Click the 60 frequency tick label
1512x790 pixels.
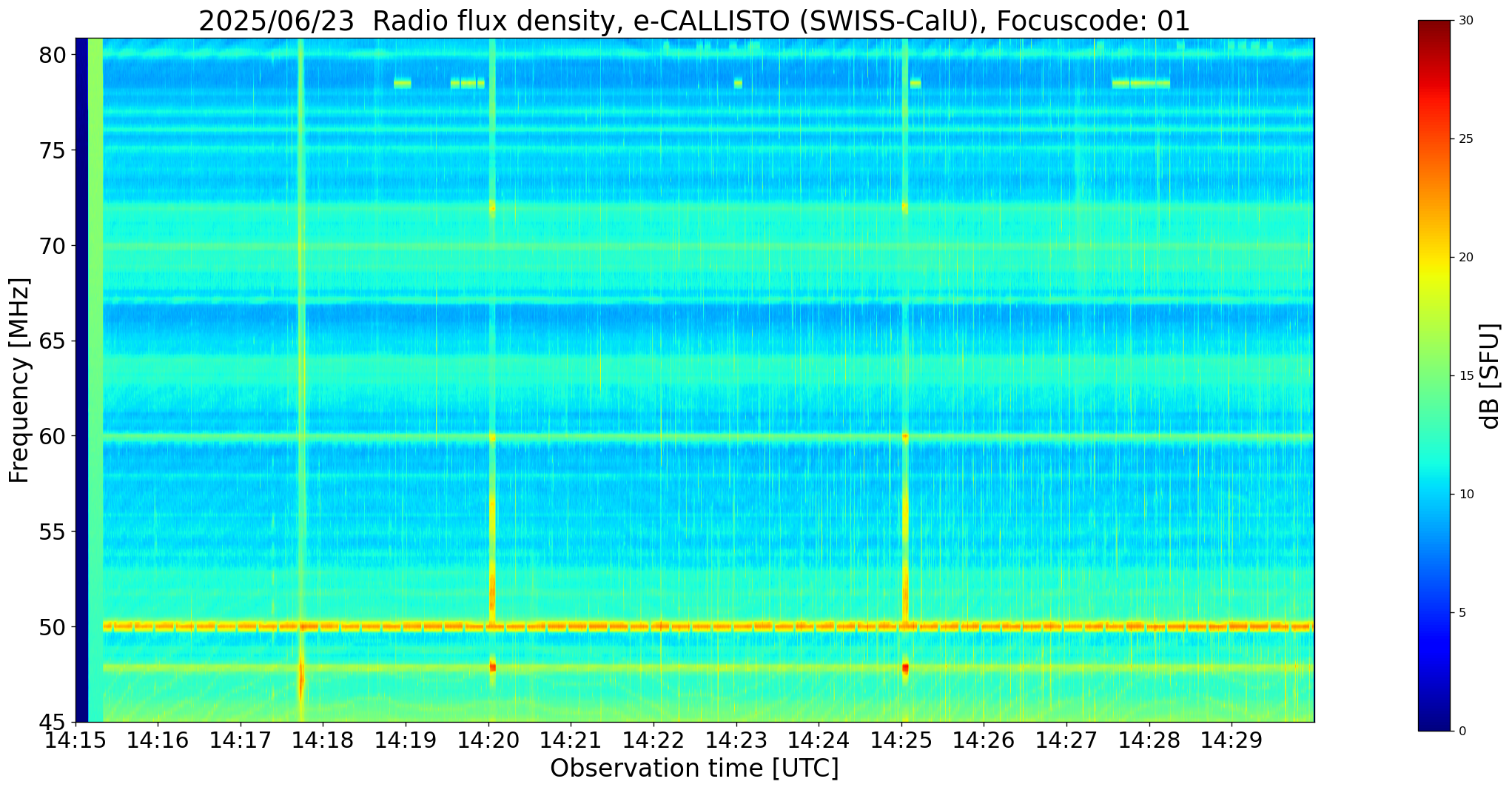pos(53,437)
